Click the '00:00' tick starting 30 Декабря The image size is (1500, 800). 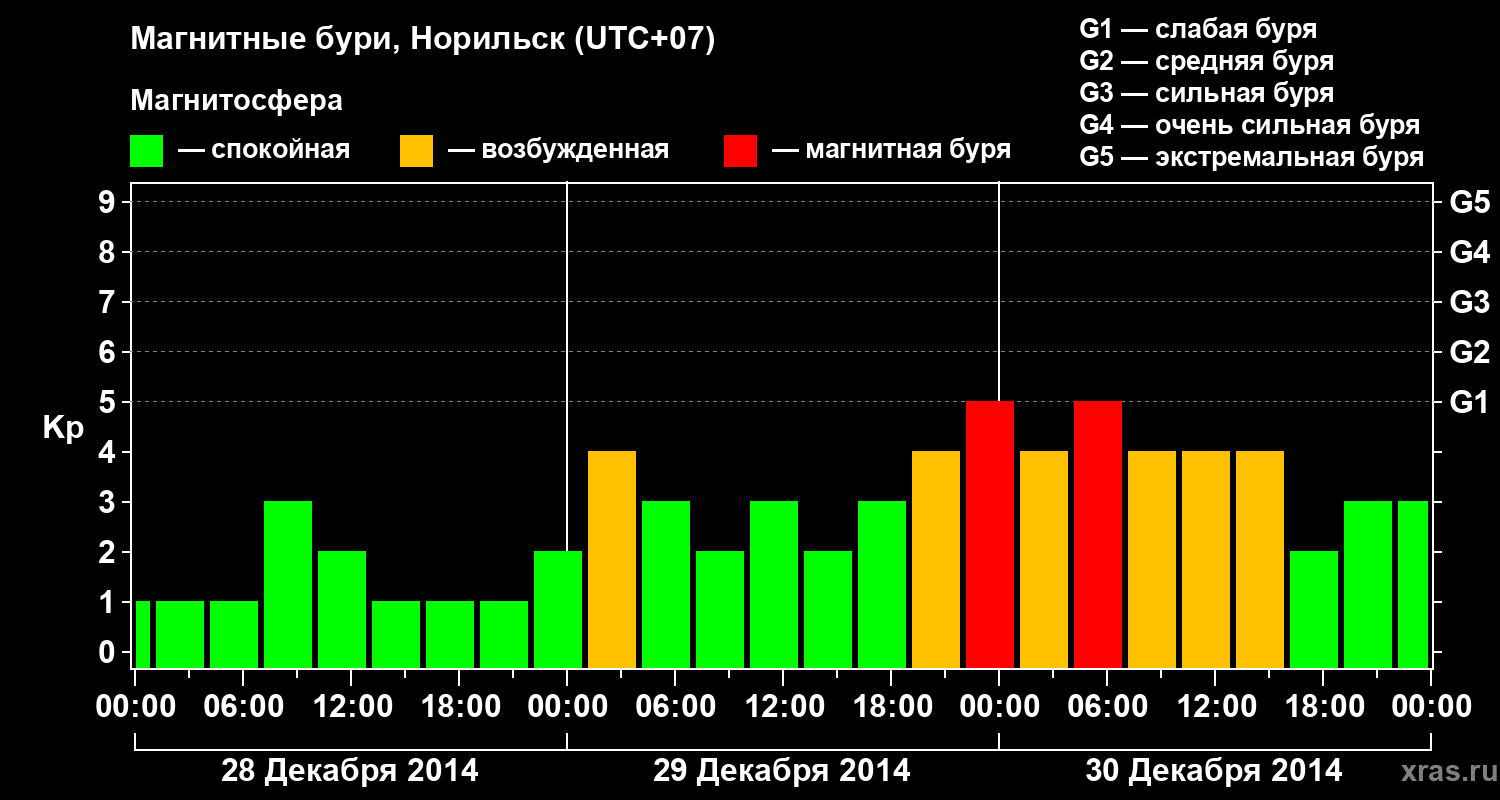999,707
